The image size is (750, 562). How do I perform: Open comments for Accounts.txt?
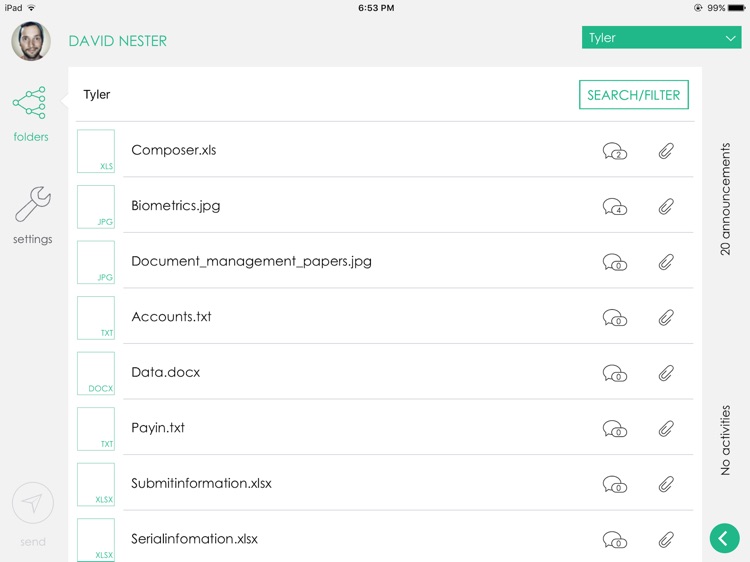click(x=615, y=318)
